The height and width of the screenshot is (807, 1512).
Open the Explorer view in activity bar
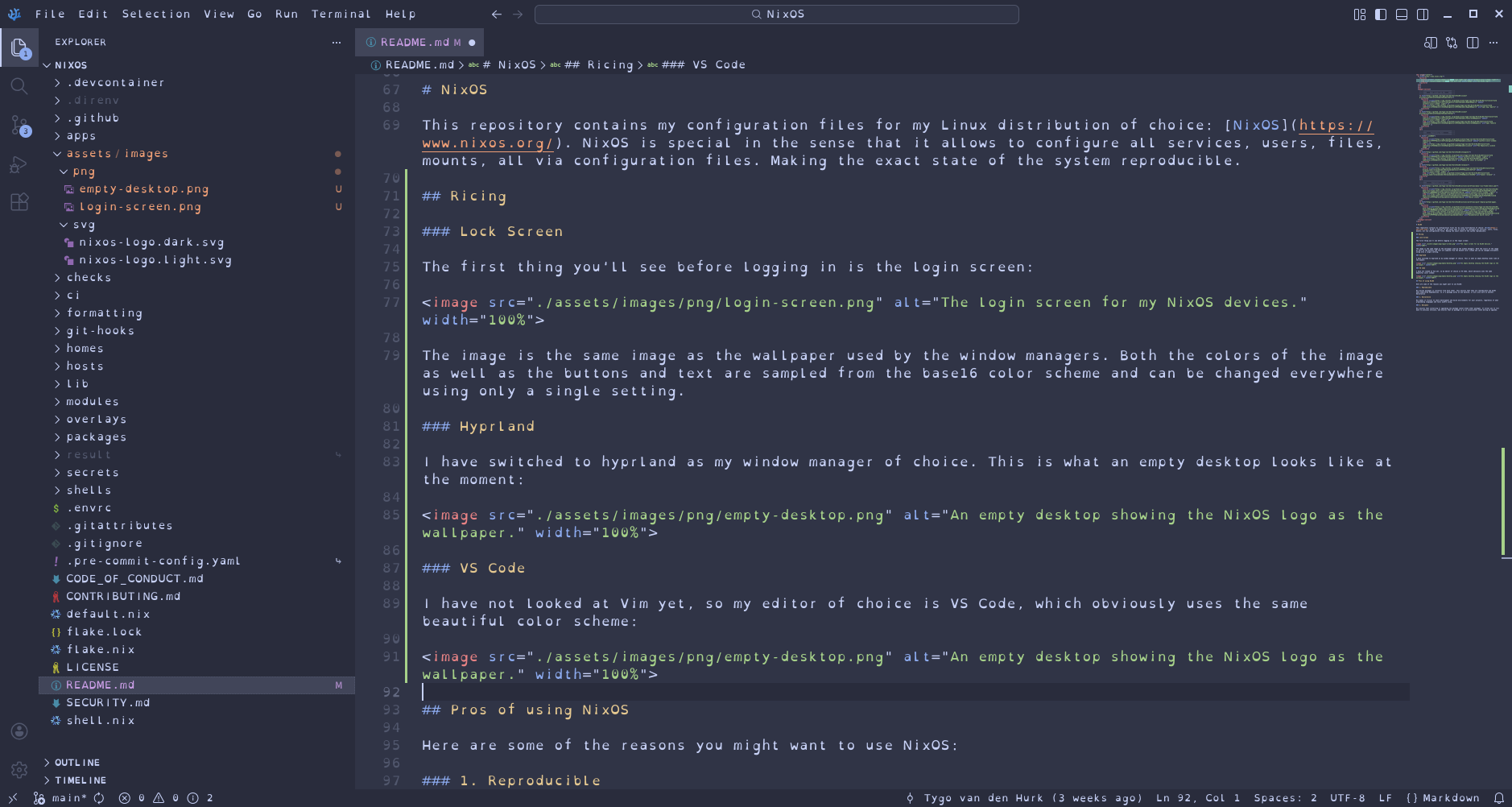pyautogui.click(x=19, y=48)
